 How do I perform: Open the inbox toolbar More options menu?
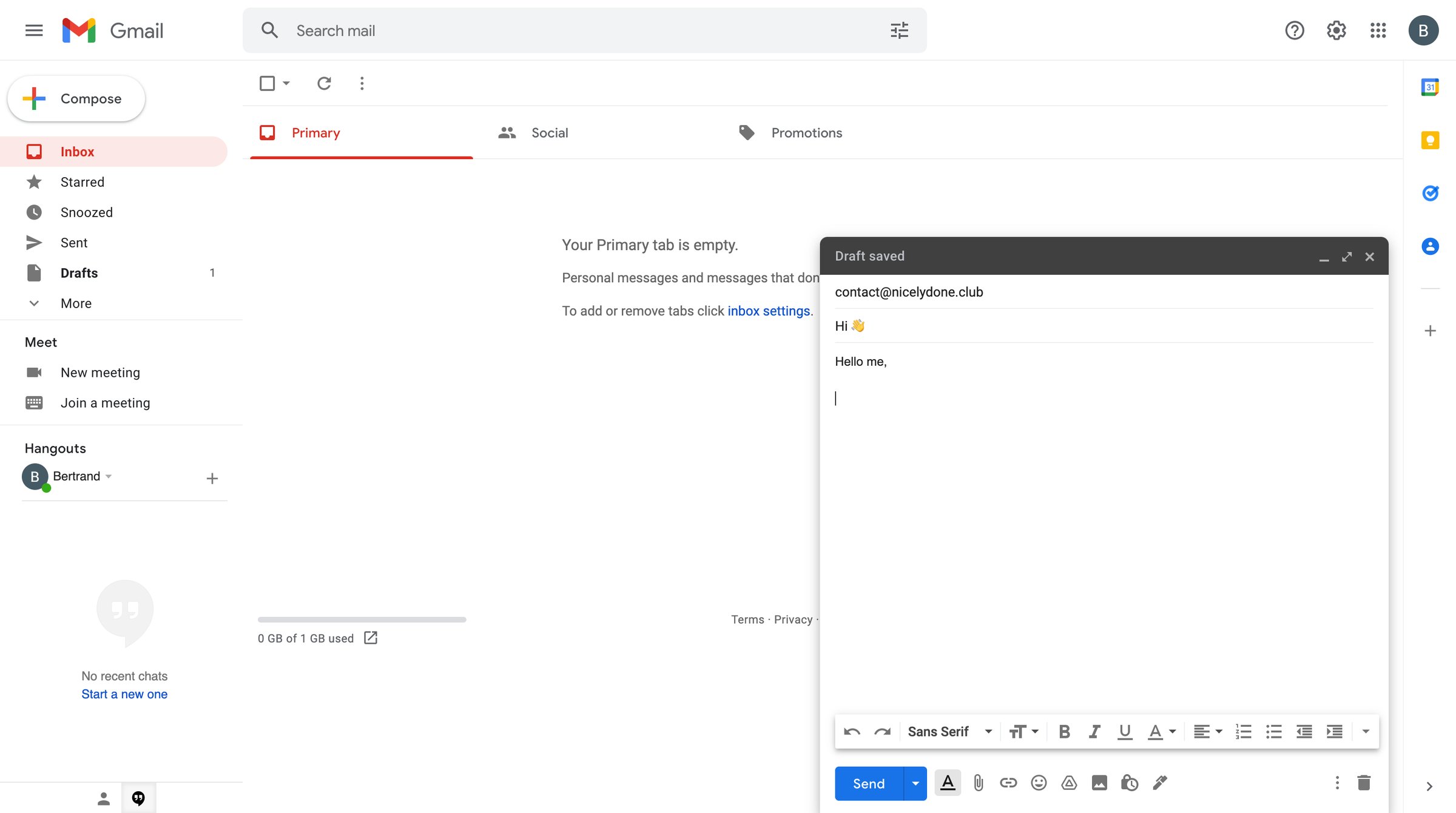[362, 83]
